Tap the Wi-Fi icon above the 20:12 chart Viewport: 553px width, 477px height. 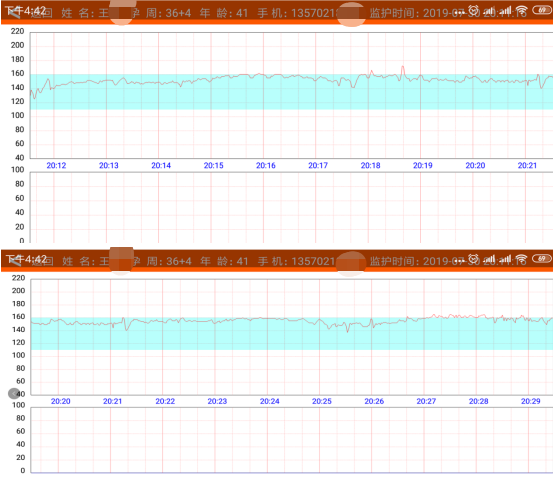coord(521,11)
